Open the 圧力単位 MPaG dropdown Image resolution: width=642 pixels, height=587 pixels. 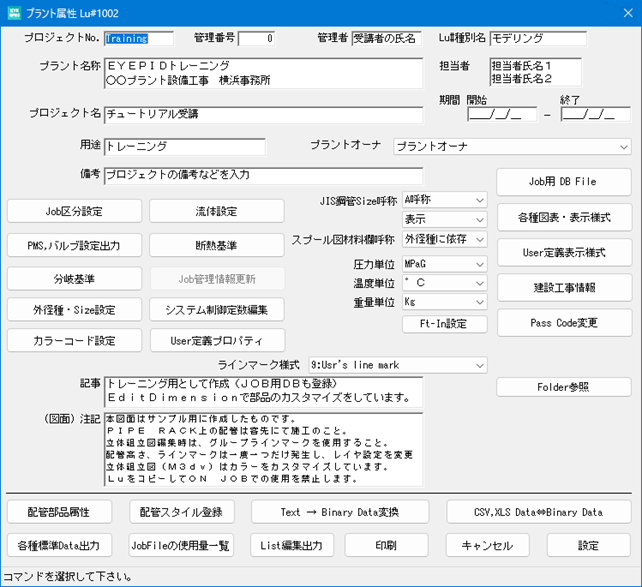click(x=445, y=264)
